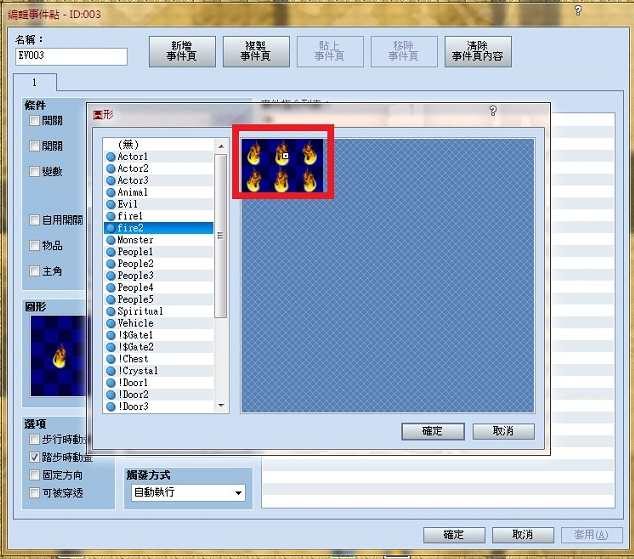This screenshot has height=559, width=634.
Task: Click the blue icon beside Actor1
Action: point(111,157)
